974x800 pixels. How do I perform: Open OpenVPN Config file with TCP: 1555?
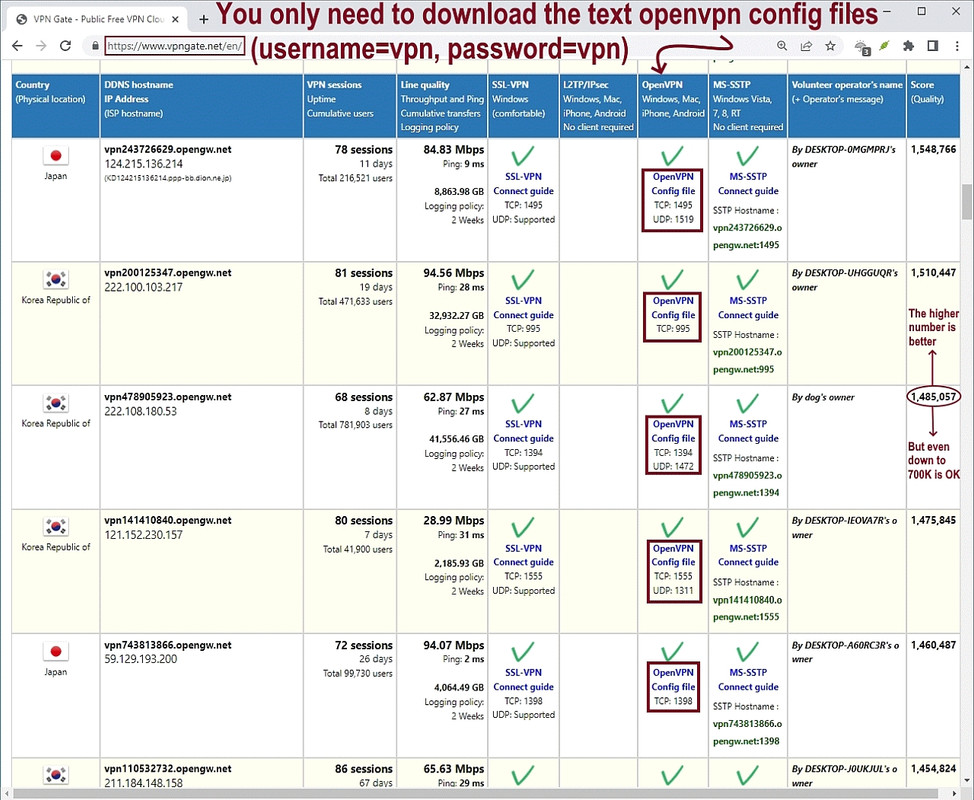pos(673,555)
